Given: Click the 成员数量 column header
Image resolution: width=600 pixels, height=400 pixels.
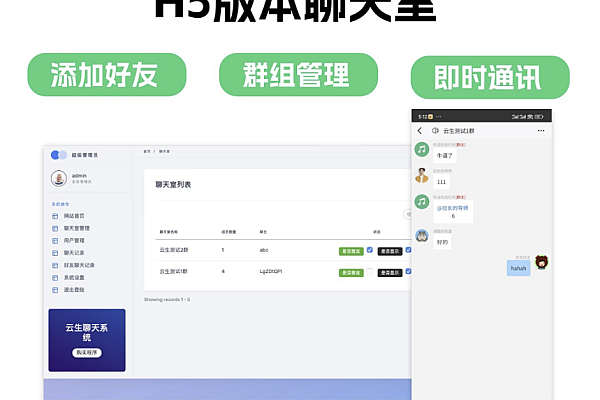Looking at the screenshot, I should click(x=229, y=232).
